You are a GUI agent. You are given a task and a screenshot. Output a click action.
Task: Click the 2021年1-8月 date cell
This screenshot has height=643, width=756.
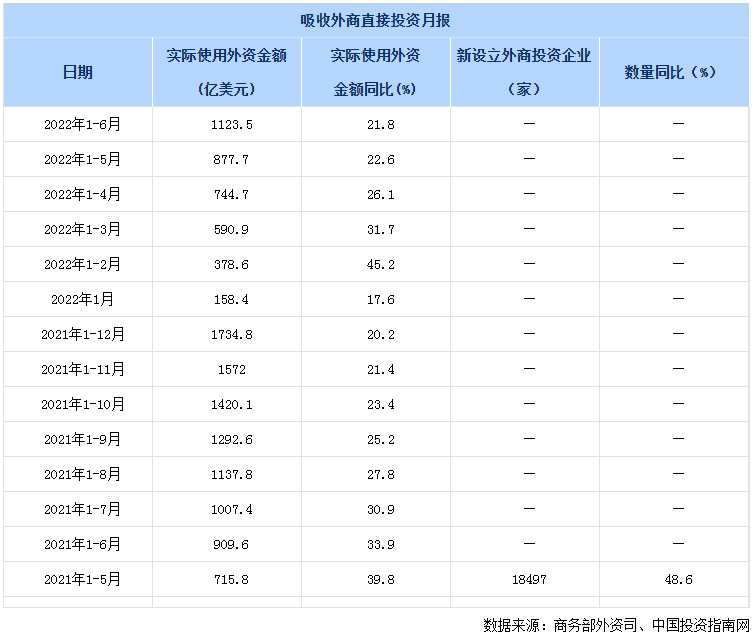pos(82,474)
